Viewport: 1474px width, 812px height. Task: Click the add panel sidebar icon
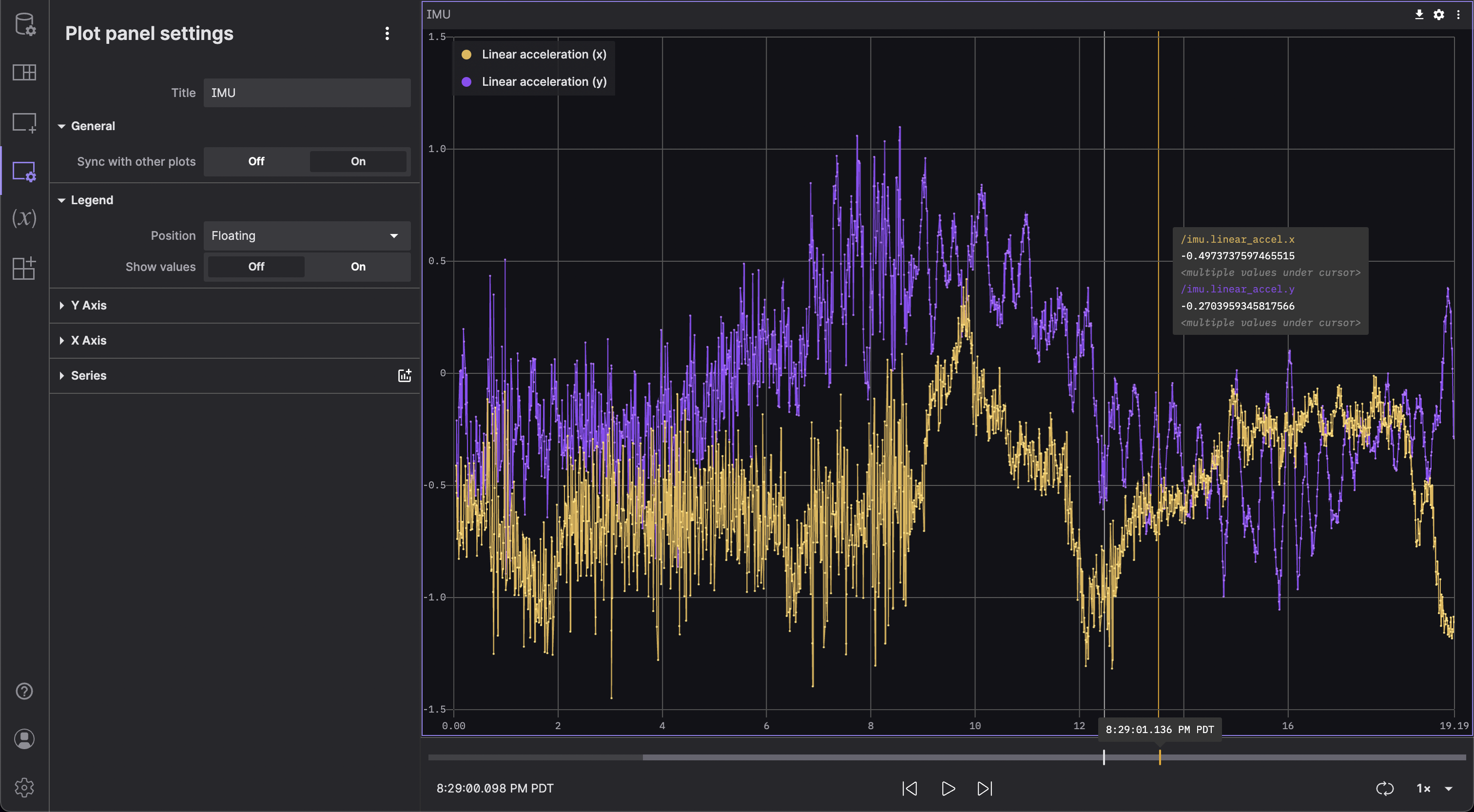pos(24,122)
